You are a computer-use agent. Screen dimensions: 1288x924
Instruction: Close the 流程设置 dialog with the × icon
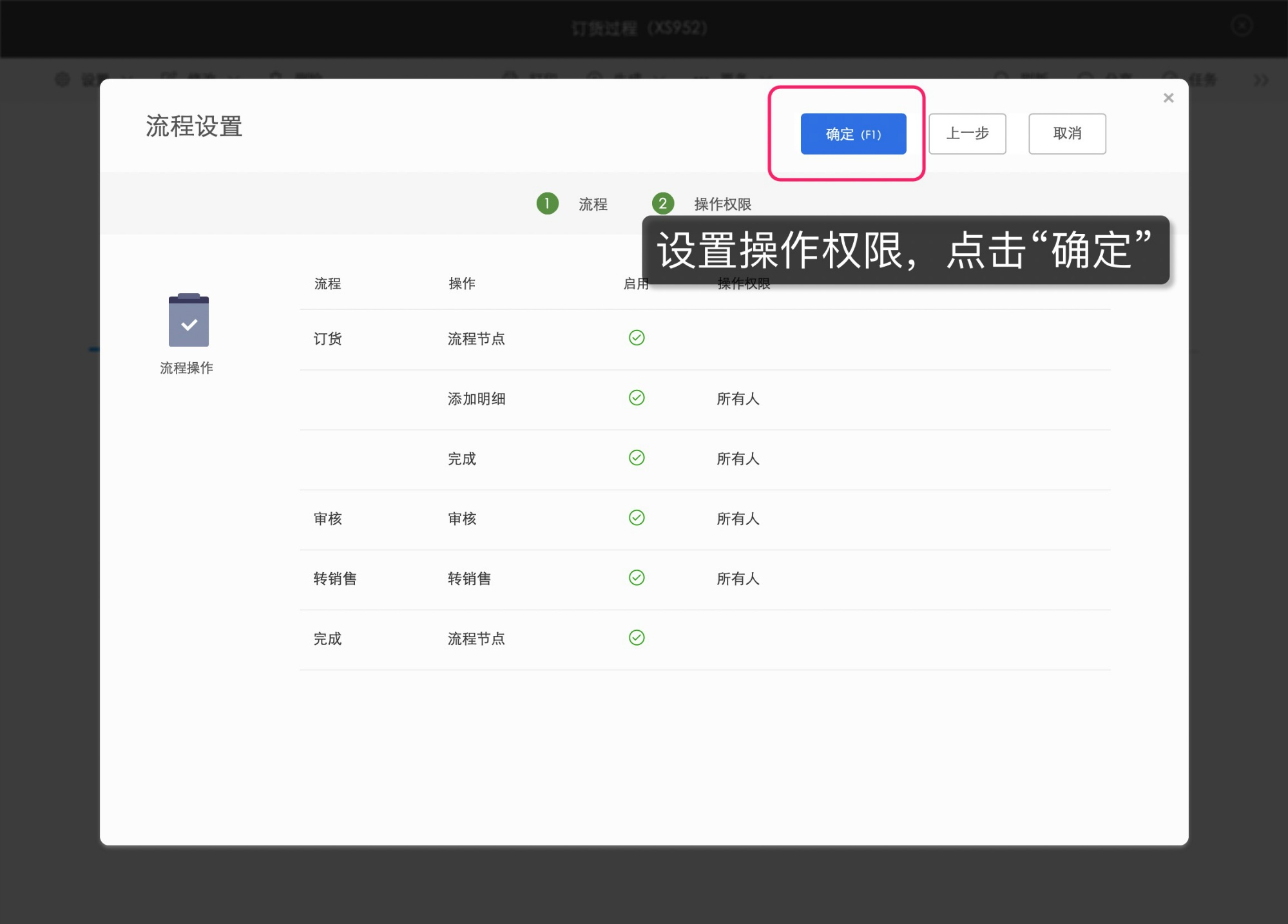click(x=1168, y=97)
